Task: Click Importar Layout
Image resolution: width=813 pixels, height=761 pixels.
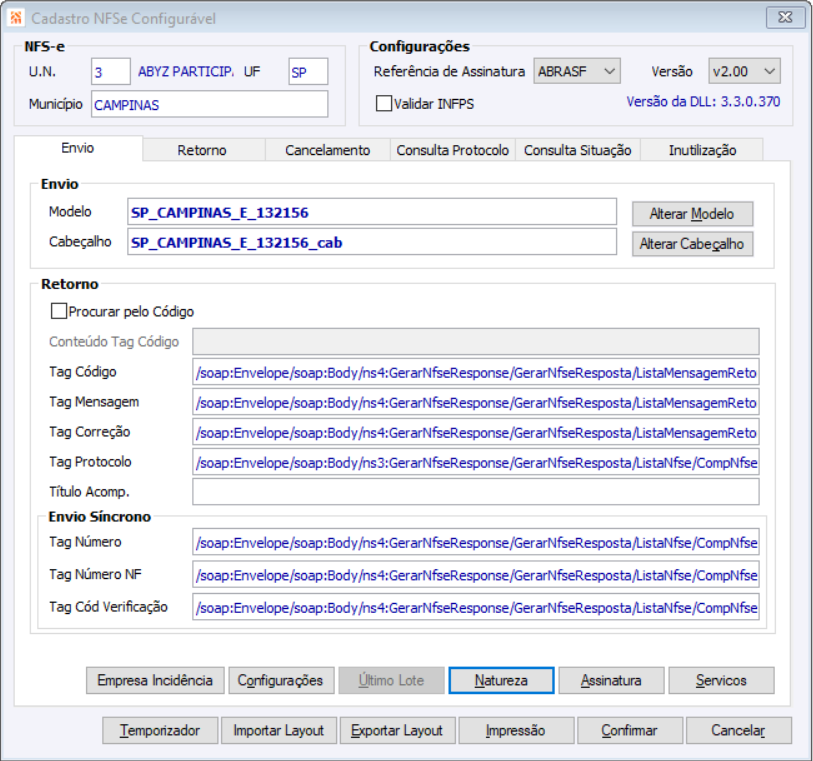Action: (x=278, y=730)
